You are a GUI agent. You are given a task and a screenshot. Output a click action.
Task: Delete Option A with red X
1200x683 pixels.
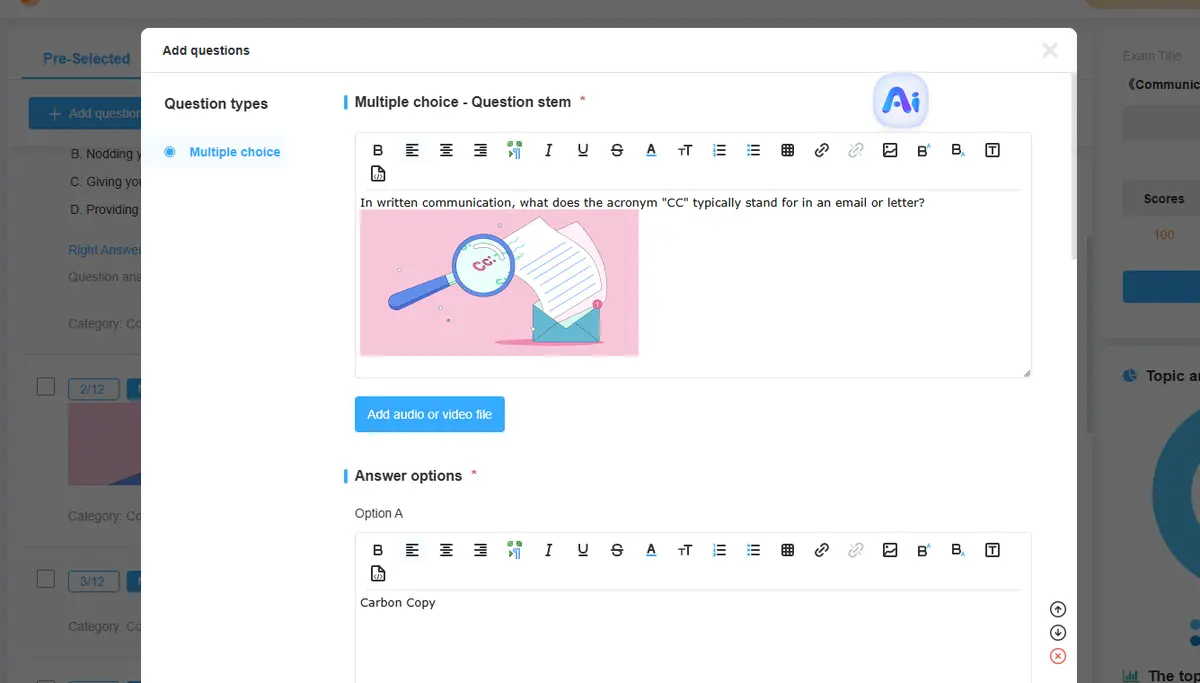(1058, 656)
